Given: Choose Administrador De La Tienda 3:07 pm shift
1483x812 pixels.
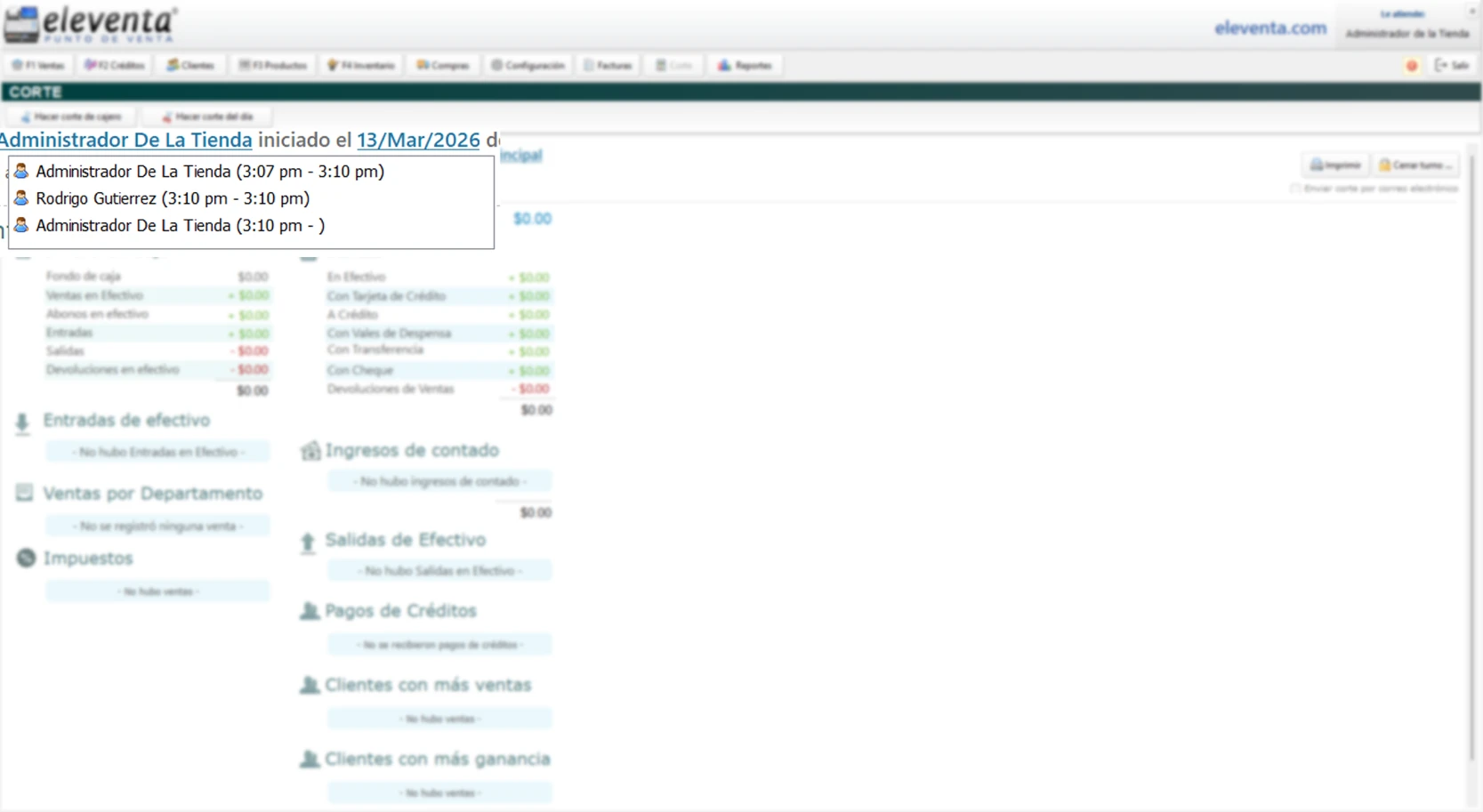Looking at the screenshot, I should click(x=210, y=172).
